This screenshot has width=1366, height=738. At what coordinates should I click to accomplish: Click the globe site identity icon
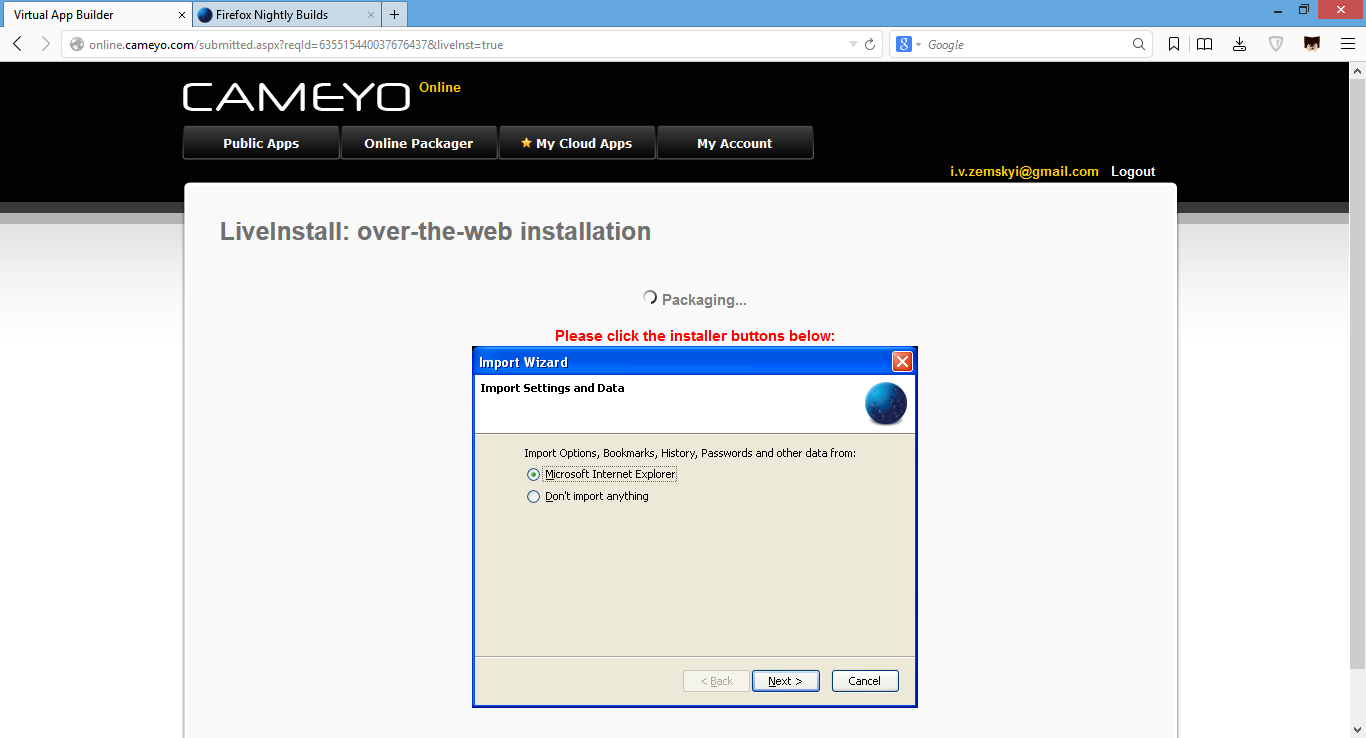coord(76,44)
